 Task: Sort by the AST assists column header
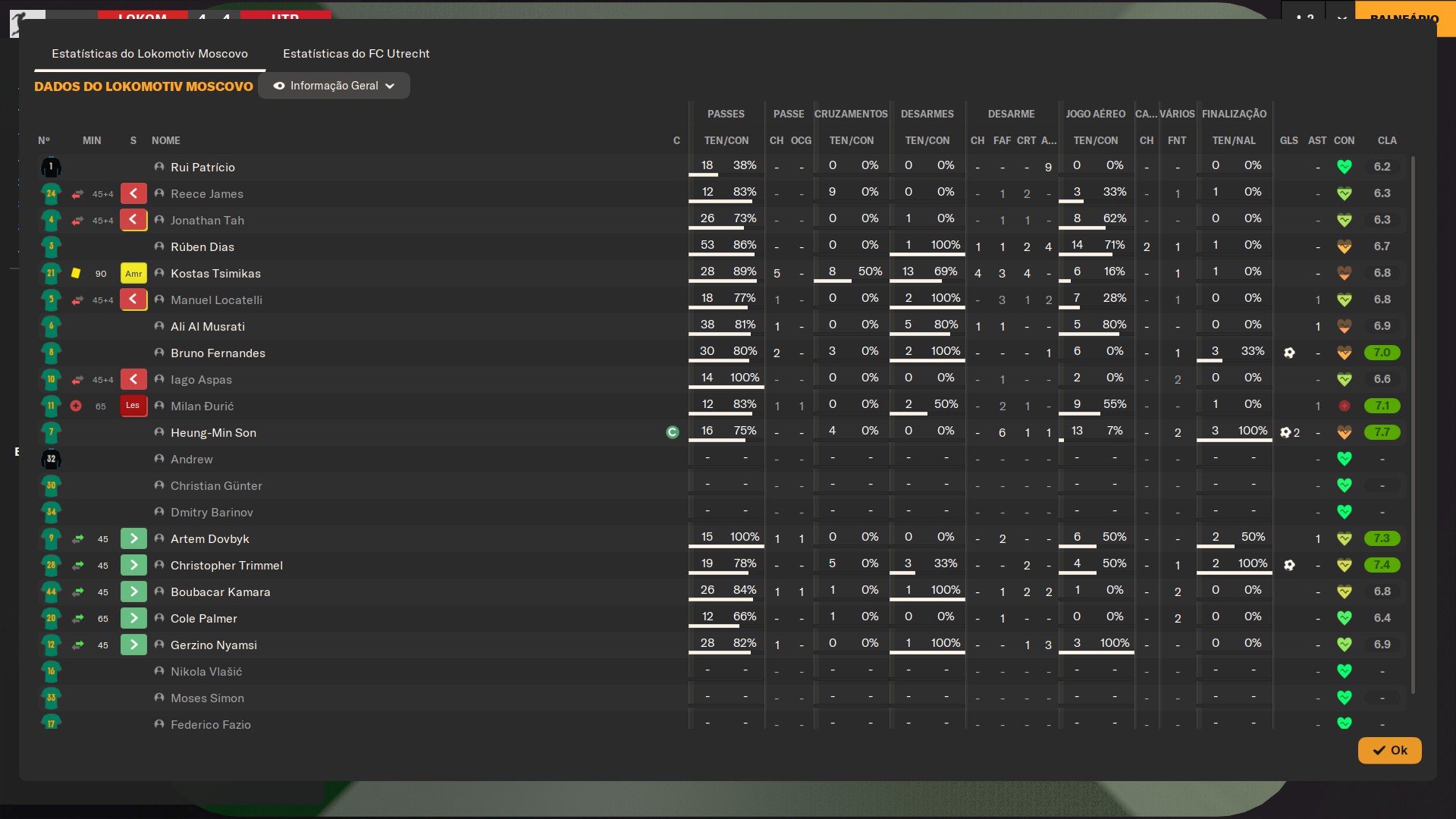pyautogui.click(x=1317, y=140)
